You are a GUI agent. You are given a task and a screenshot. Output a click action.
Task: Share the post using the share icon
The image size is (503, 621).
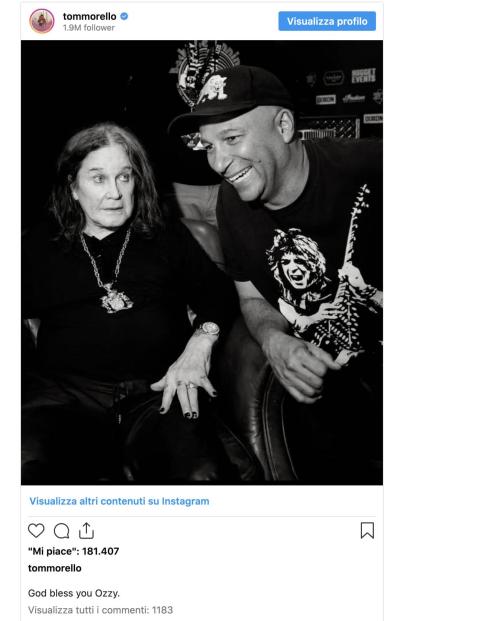tap(86, 531)
